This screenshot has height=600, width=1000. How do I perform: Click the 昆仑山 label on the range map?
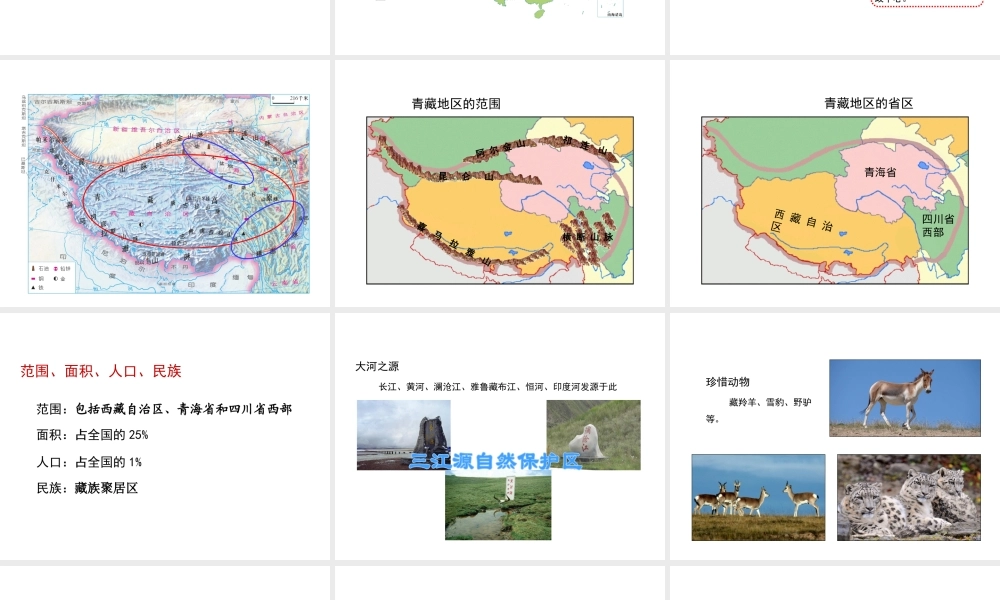[x=466, y=176]
